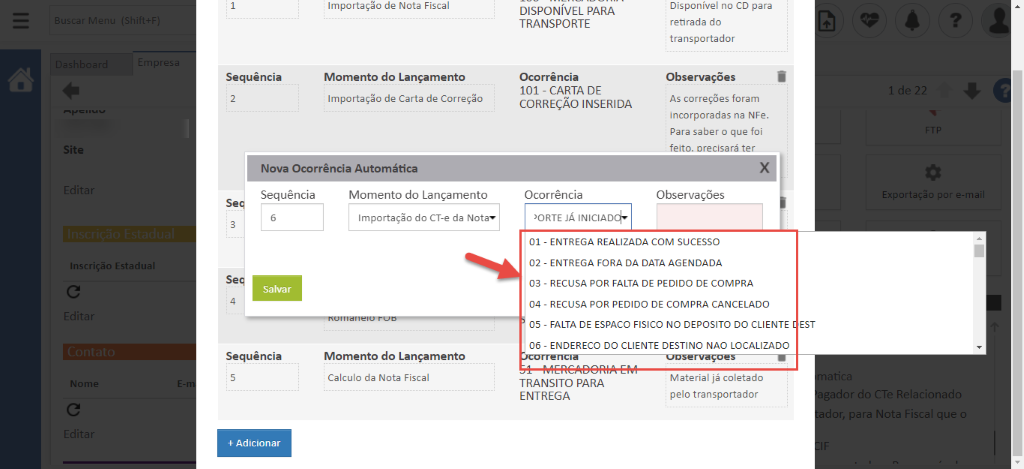Click Importação de Nota Fiscal field
The width and height of the screenshot is (1024, 469).
(411, 7)
